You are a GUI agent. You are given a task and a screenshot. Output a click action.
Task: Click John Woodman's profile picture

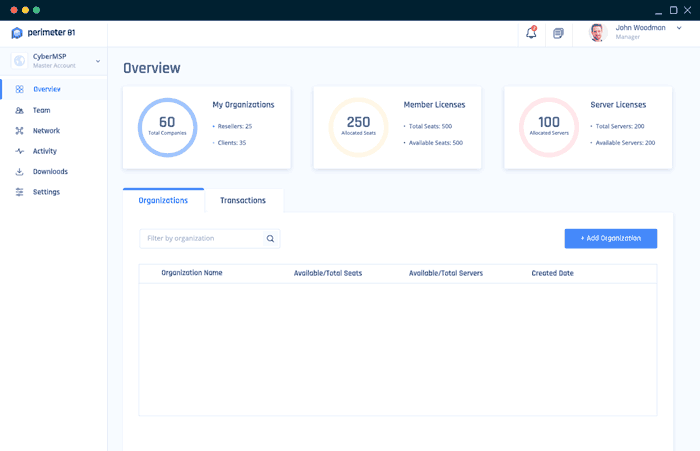click(598, 33)
